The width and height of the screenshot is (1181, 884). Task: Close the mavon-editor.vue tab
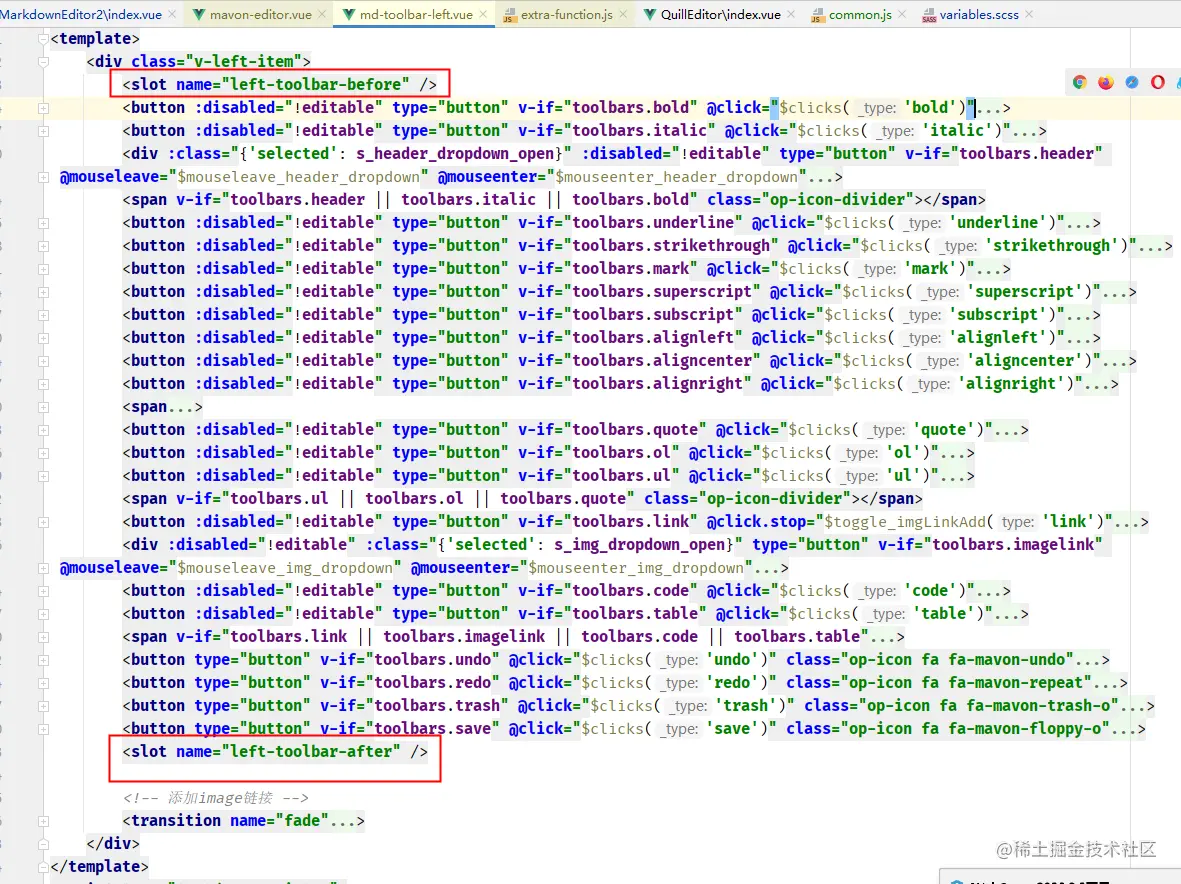tap(322, 14)
